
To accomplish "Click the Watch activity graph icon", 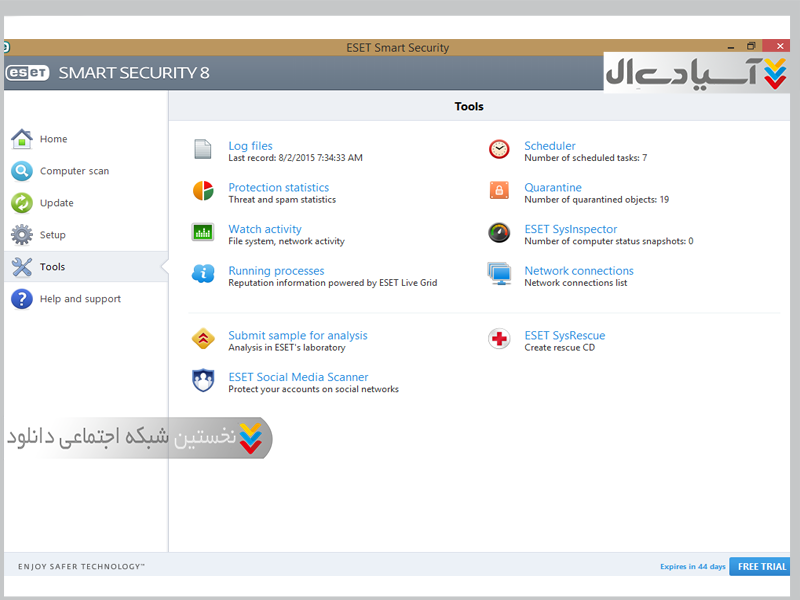I will [203, 233].
